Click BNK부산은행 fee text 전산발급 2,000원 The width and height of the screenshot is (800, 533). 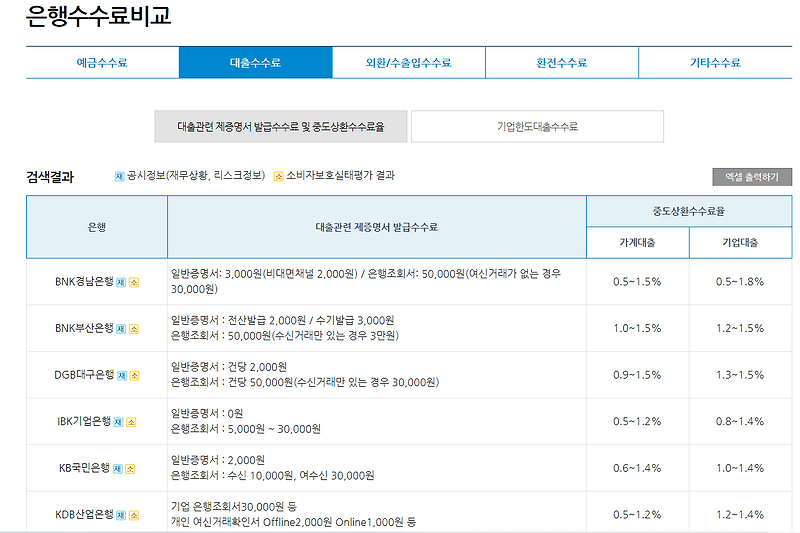[266, 320]
